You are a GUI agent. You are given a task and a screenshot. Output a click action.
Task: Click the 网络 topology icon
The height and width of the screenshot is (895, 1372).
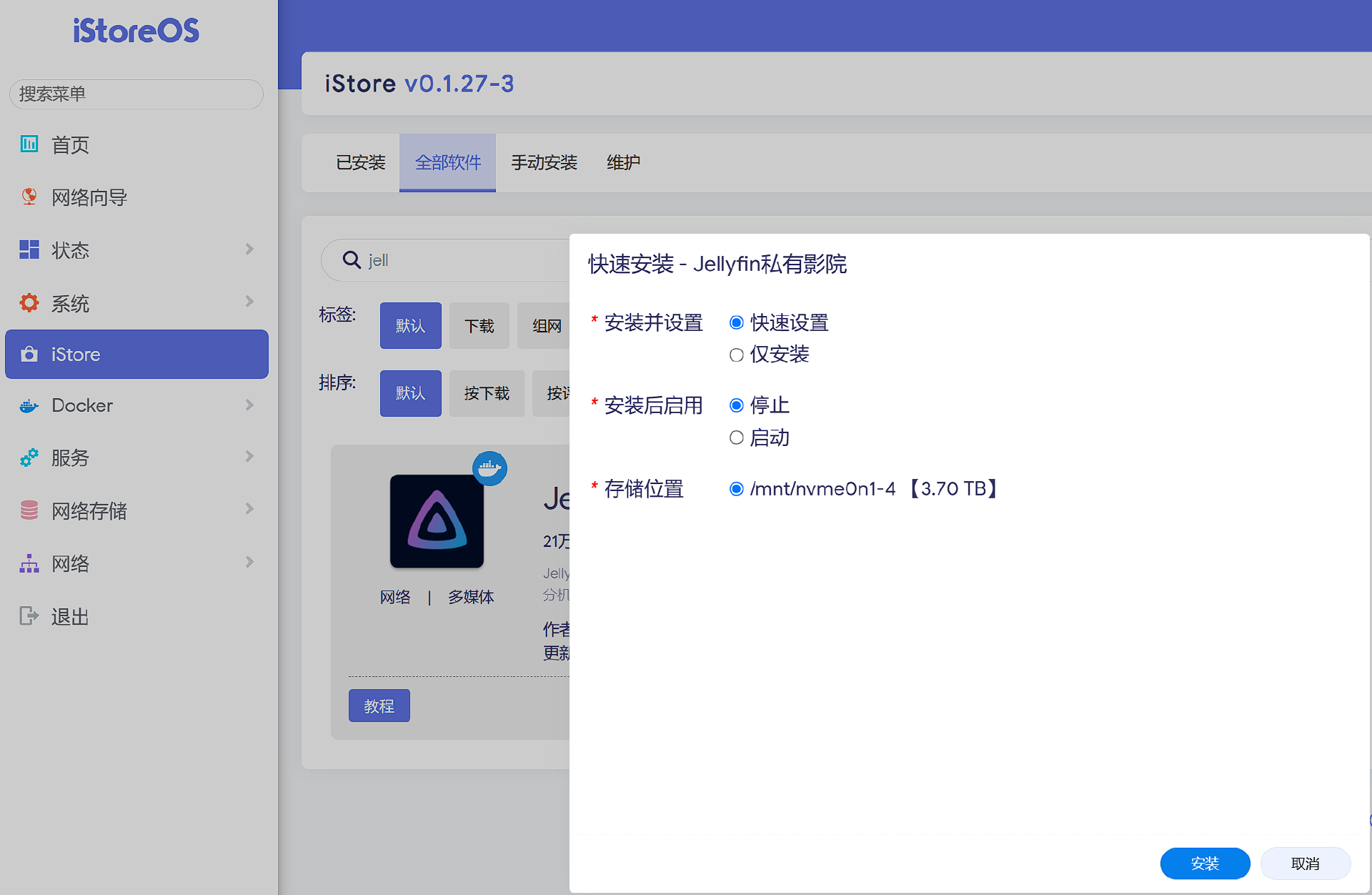coord(29,563)
